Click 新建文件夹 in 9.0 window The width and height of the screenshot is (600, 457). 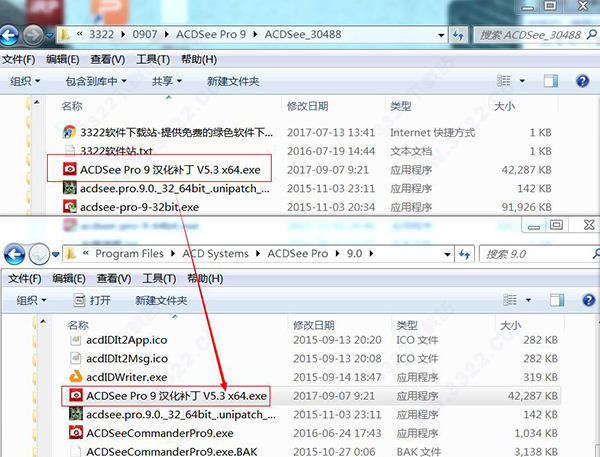(161, 300)
